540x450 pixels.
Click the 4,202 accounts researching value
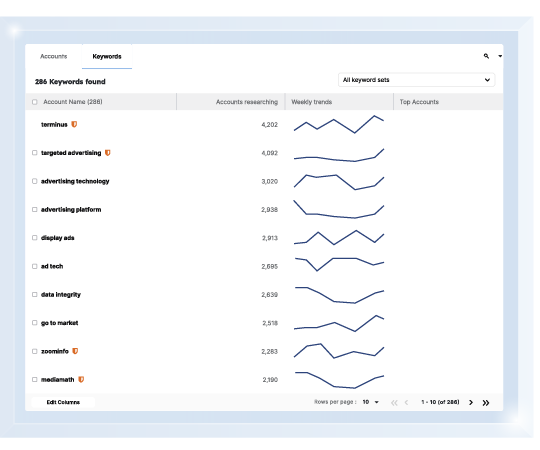[269, 125]
